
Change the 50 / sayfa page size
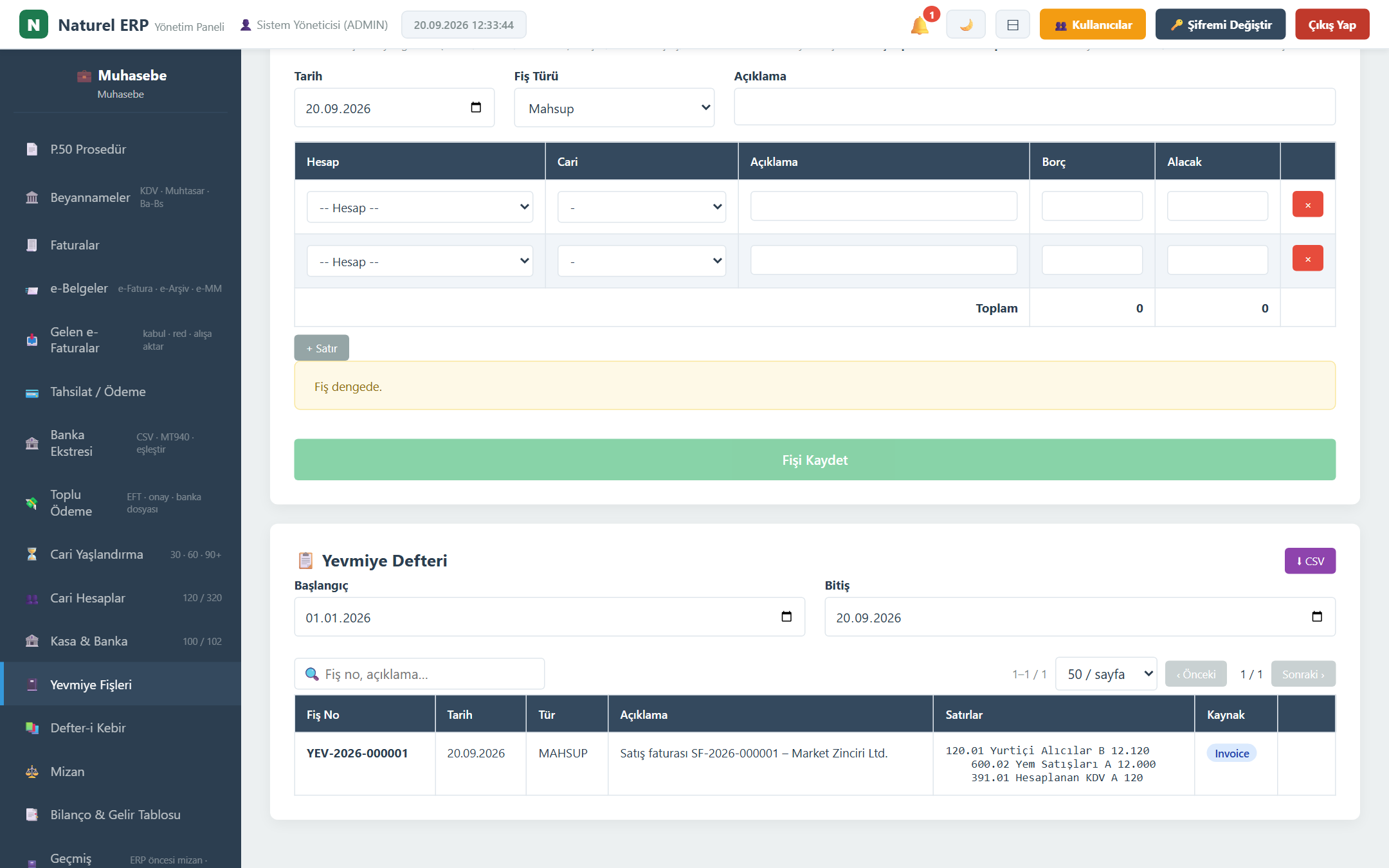coord(1106,674)
